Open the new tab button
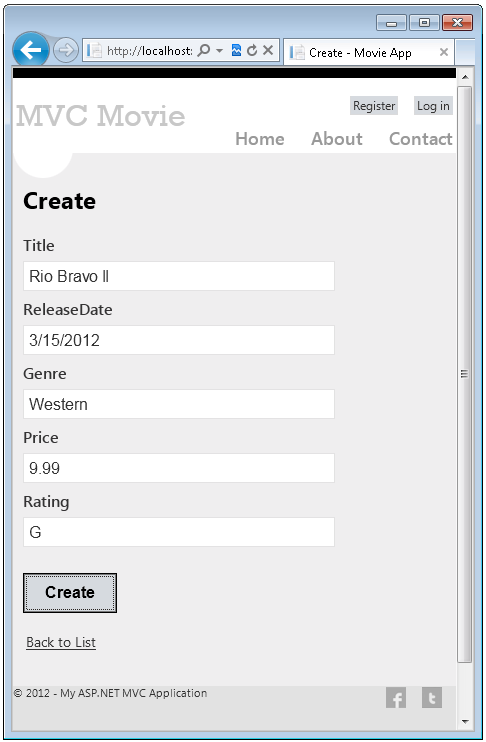 coord(465,52)
